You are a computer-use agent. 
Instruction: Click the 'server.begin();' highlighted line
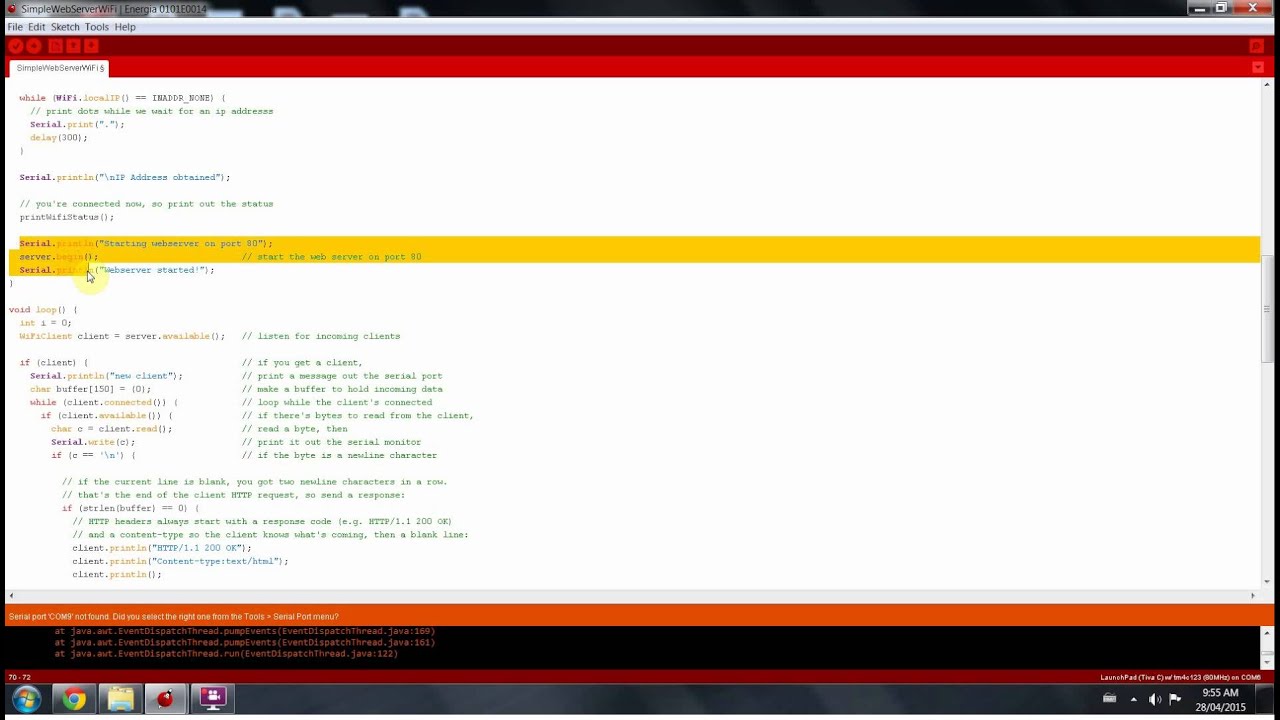(x=59, y=257)
